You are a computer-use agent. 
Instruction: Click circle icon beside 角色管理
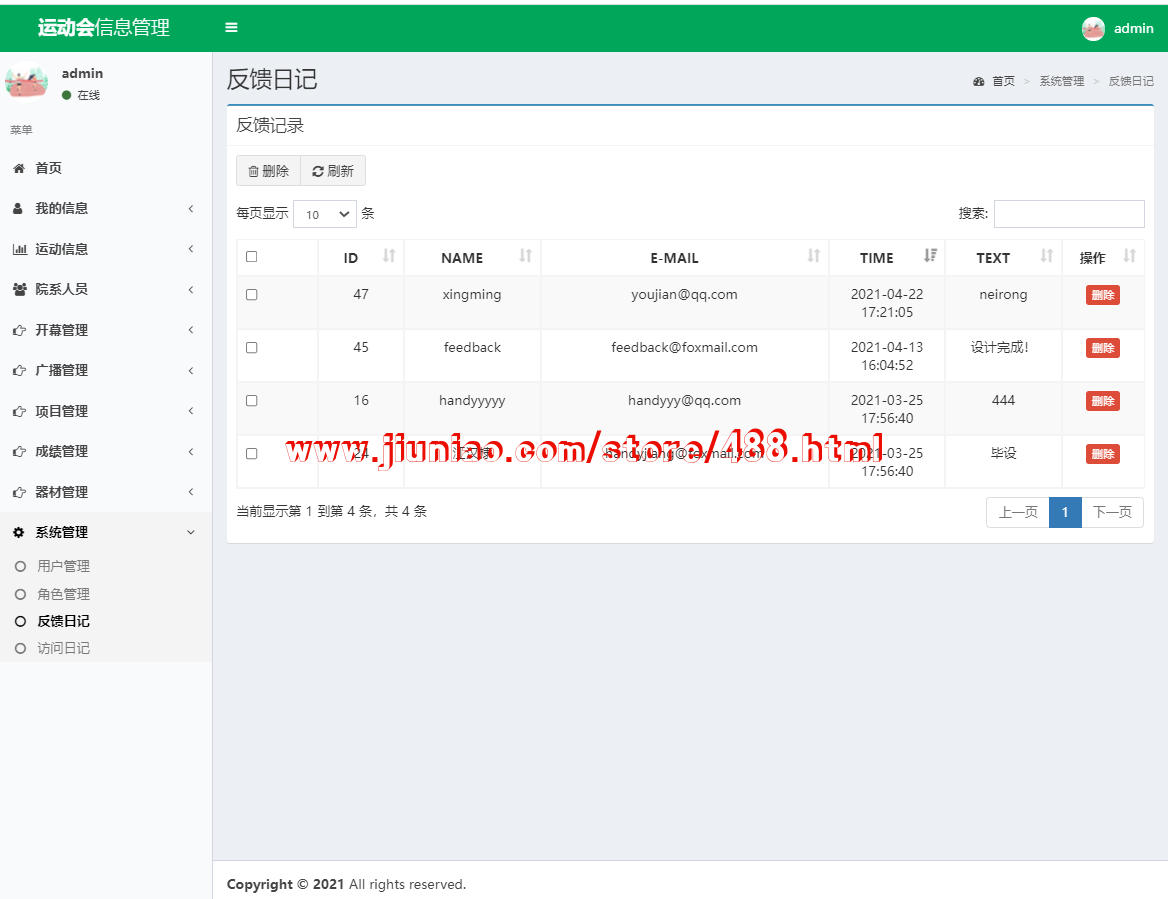[21, 594]
